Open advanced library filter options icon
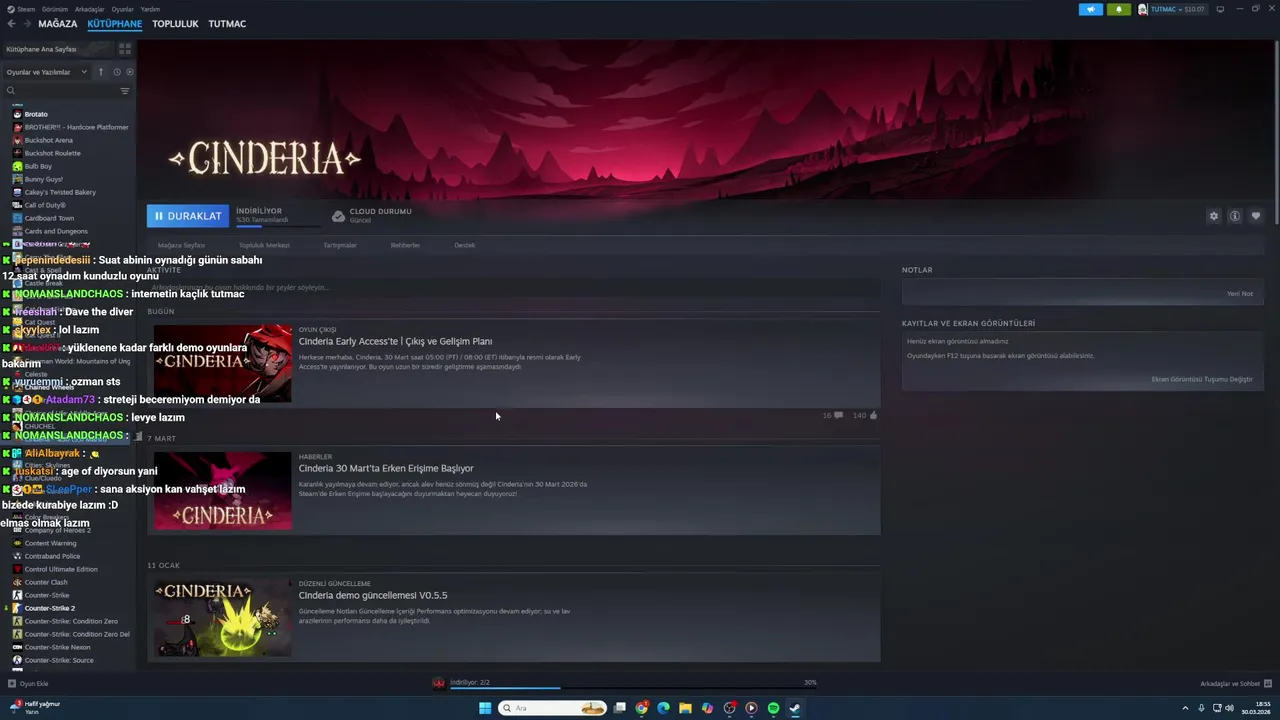Viewport: 1280px width, 720px height. click(x=125, y=91)
